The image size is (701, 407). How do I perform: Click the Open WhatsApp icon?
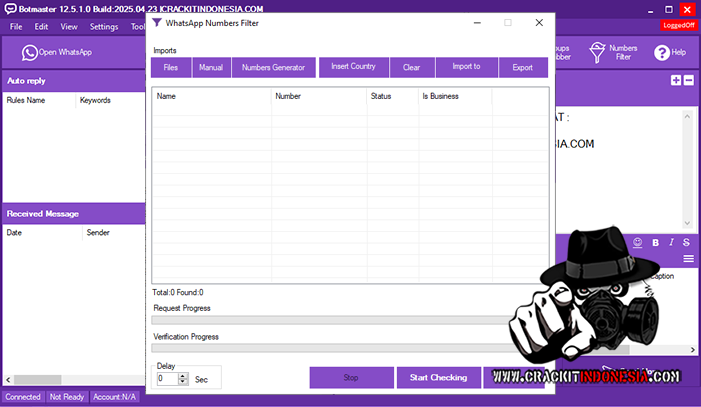tap(29, 52)
